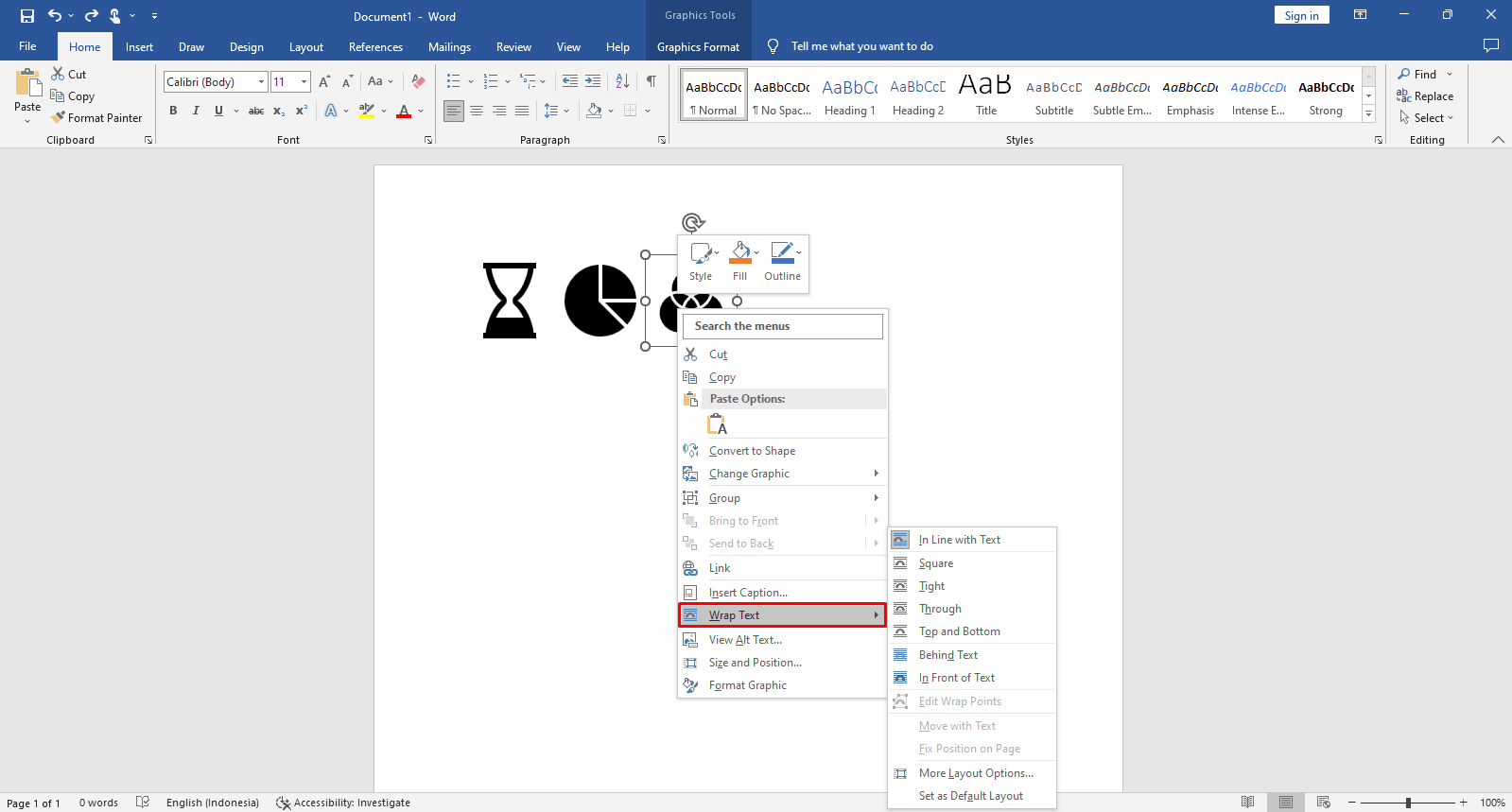
Task: Toggle Italic formatting
Action: point(196,111)
